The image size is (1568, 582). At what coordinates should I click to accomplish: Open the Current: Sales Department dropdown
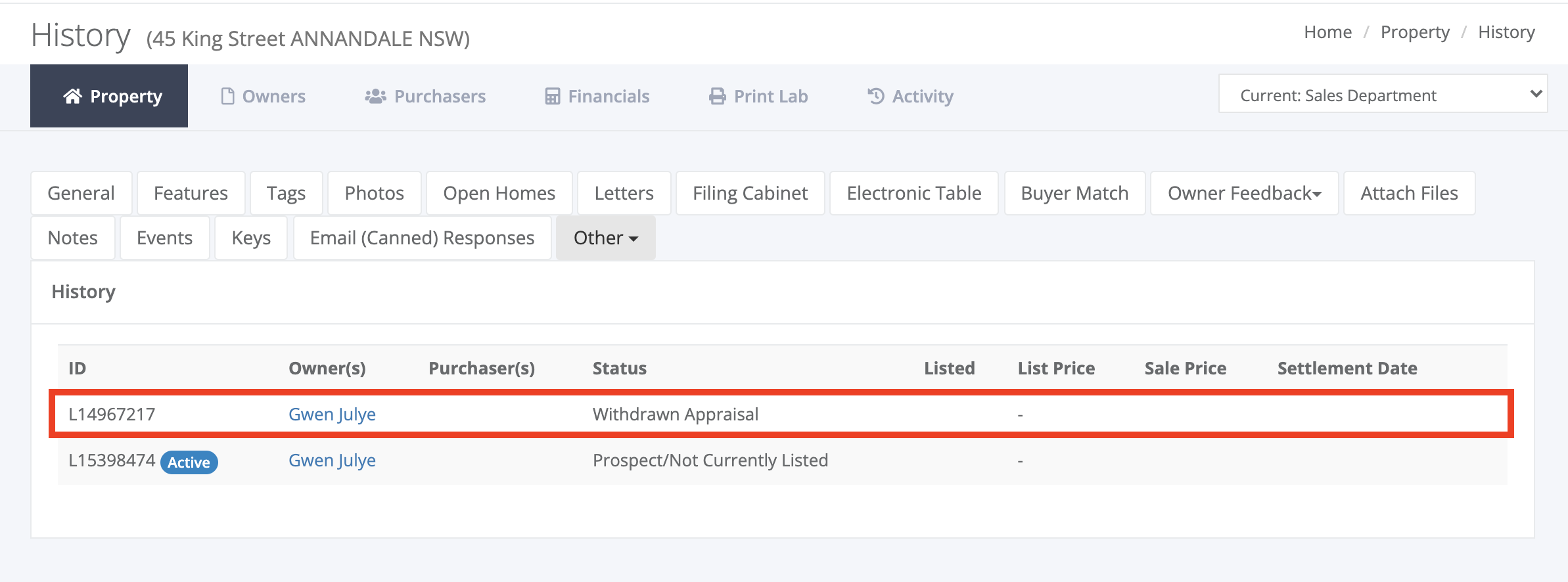(1383, 94)
